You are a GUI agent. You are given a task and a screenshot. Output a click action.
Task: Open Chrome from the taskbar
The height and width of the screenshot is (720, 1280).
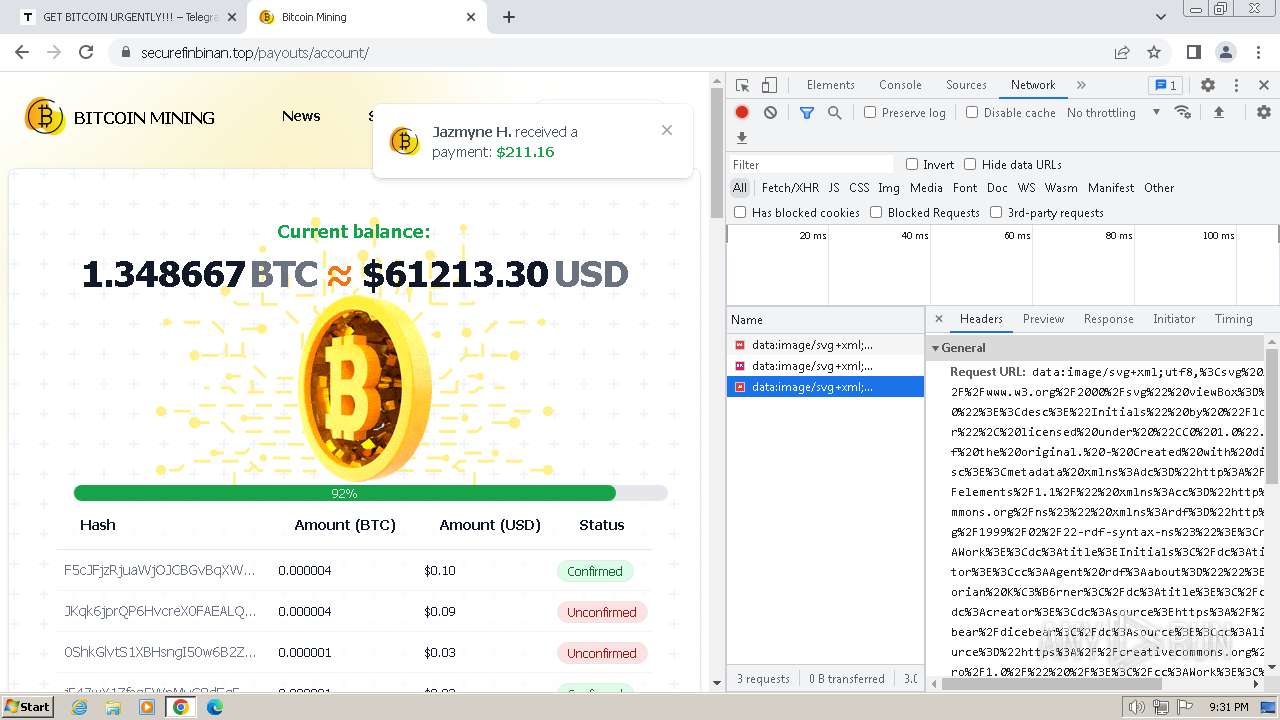click(181, 707)
